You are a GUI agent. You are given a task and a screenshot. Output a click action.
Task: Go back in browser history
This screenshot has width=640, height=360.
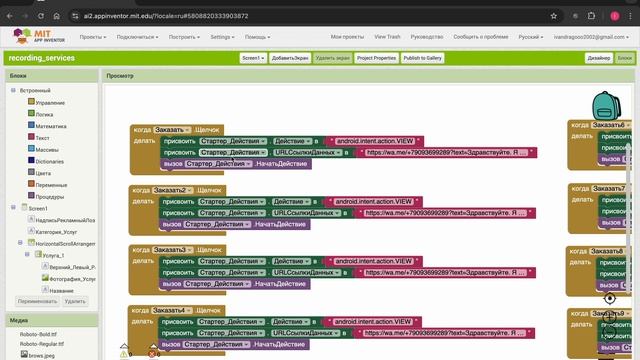tap(10, 16)
